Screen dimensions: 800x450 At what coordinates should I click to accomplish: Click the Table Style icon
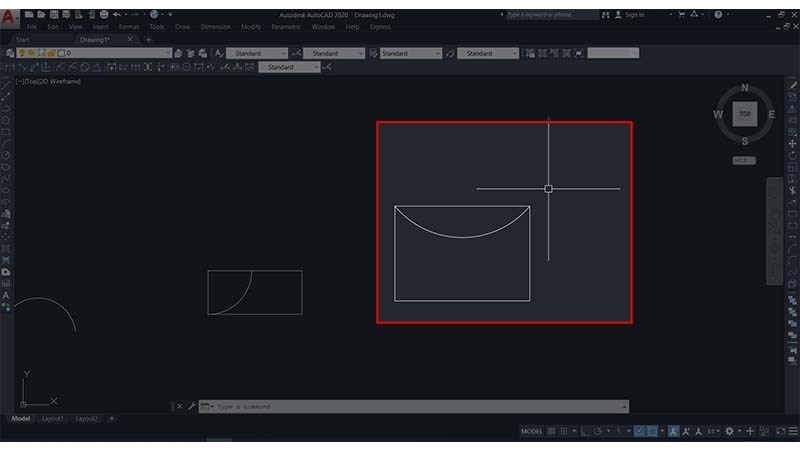pyautogui.click(x=373, y=53)
